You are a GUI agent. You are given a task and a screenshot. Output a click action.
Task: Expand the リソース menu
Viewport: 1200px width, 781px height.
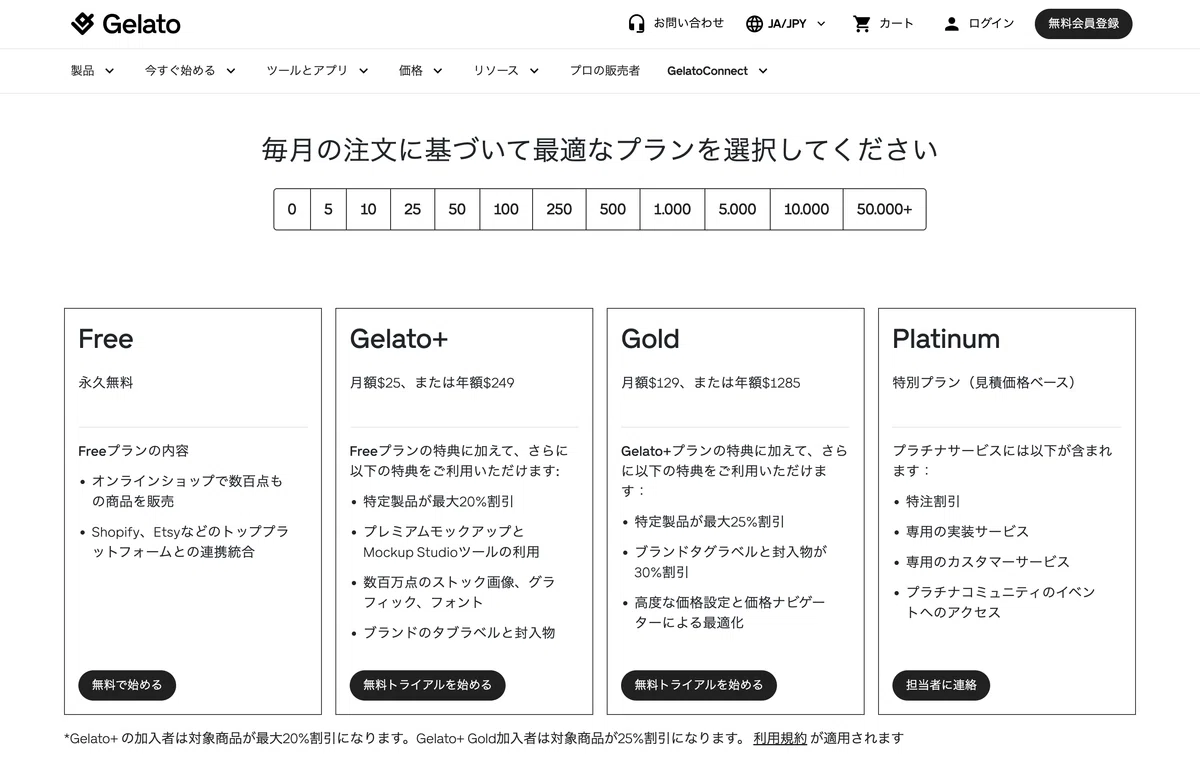click(x=506, y=71)
